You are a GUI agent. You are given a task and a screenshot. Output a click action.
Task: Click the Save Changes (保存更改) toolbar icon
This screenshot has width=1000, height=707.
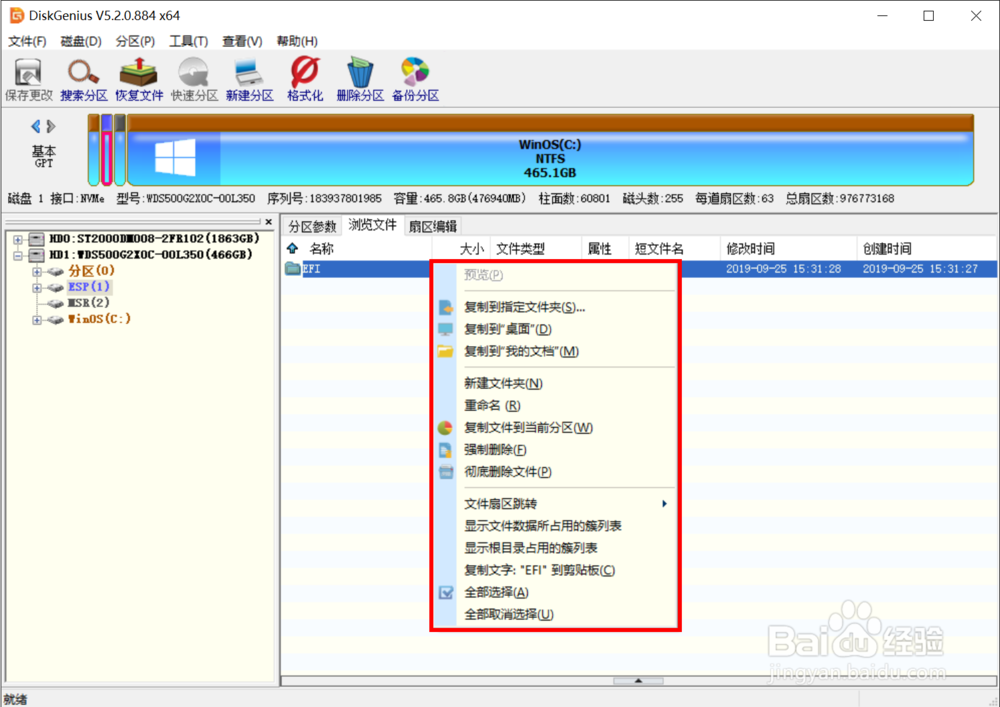pyautogui.click(x=28, y=79)
